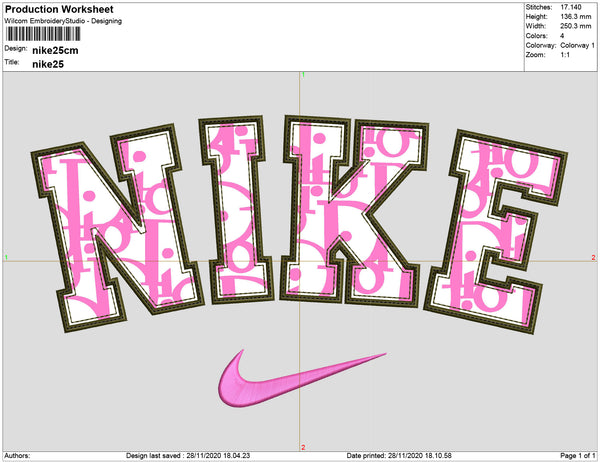Click the Height: label
This screenshot has width=600, height=462.
pos(536,17)
